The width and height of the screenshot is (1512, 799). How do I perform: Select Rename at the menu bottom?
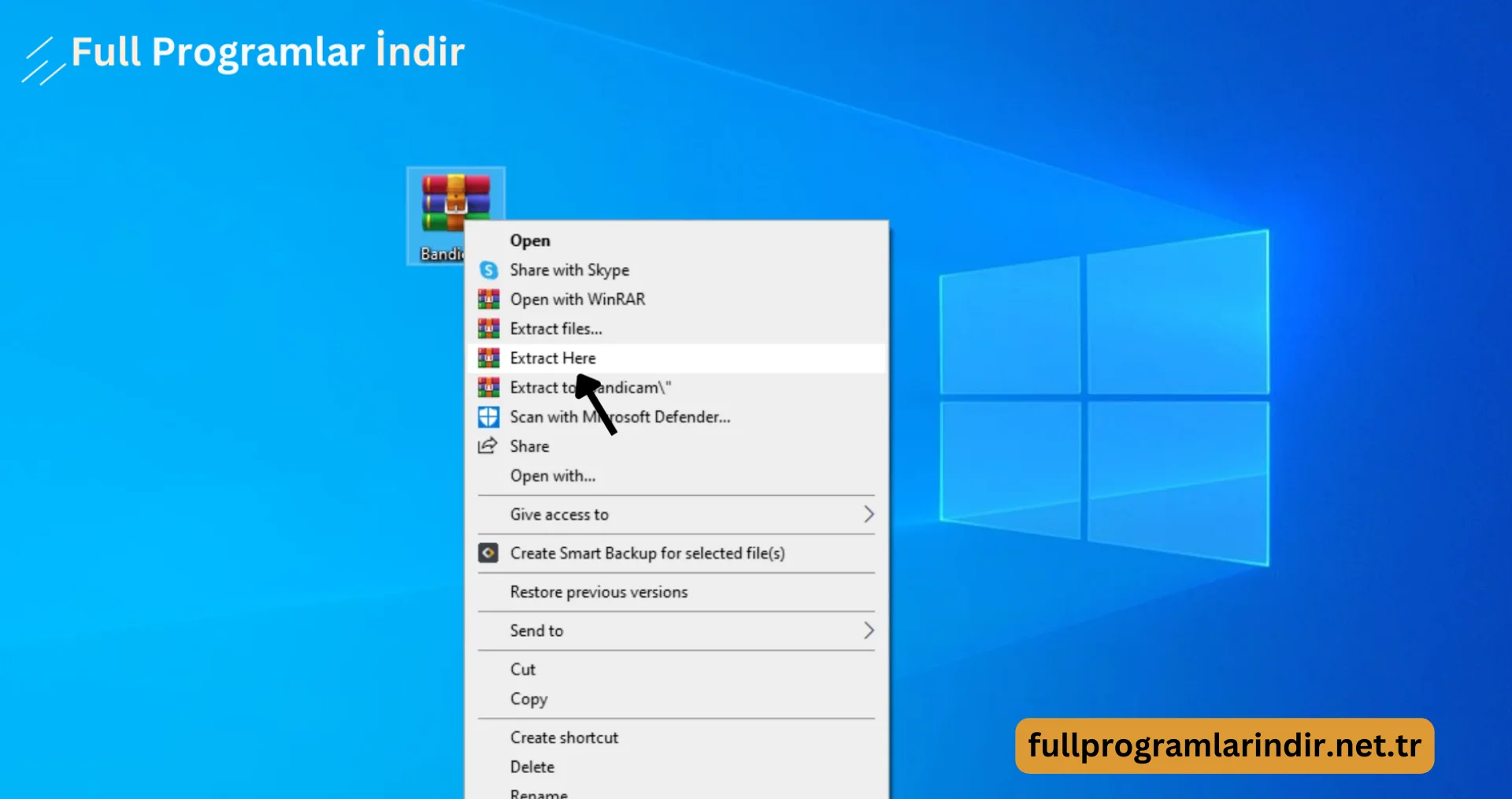pyautogui.click(x=677, y=791)
